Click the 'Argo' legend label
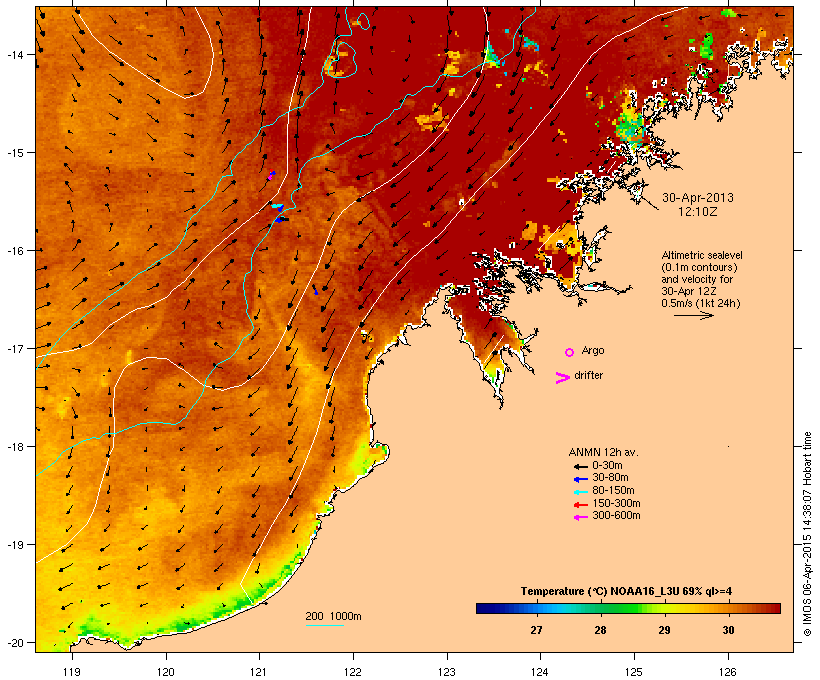 pyautogui.click(x=593, y=350)
